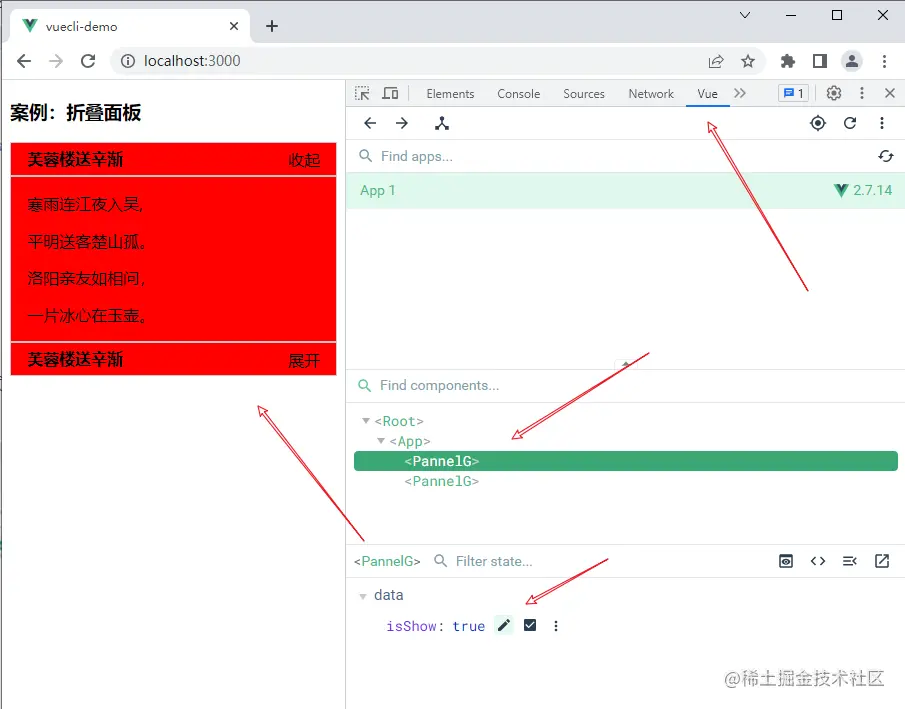Open the Vue devtools more options menu
The image size is (905, 709).
tap(881, 123)
